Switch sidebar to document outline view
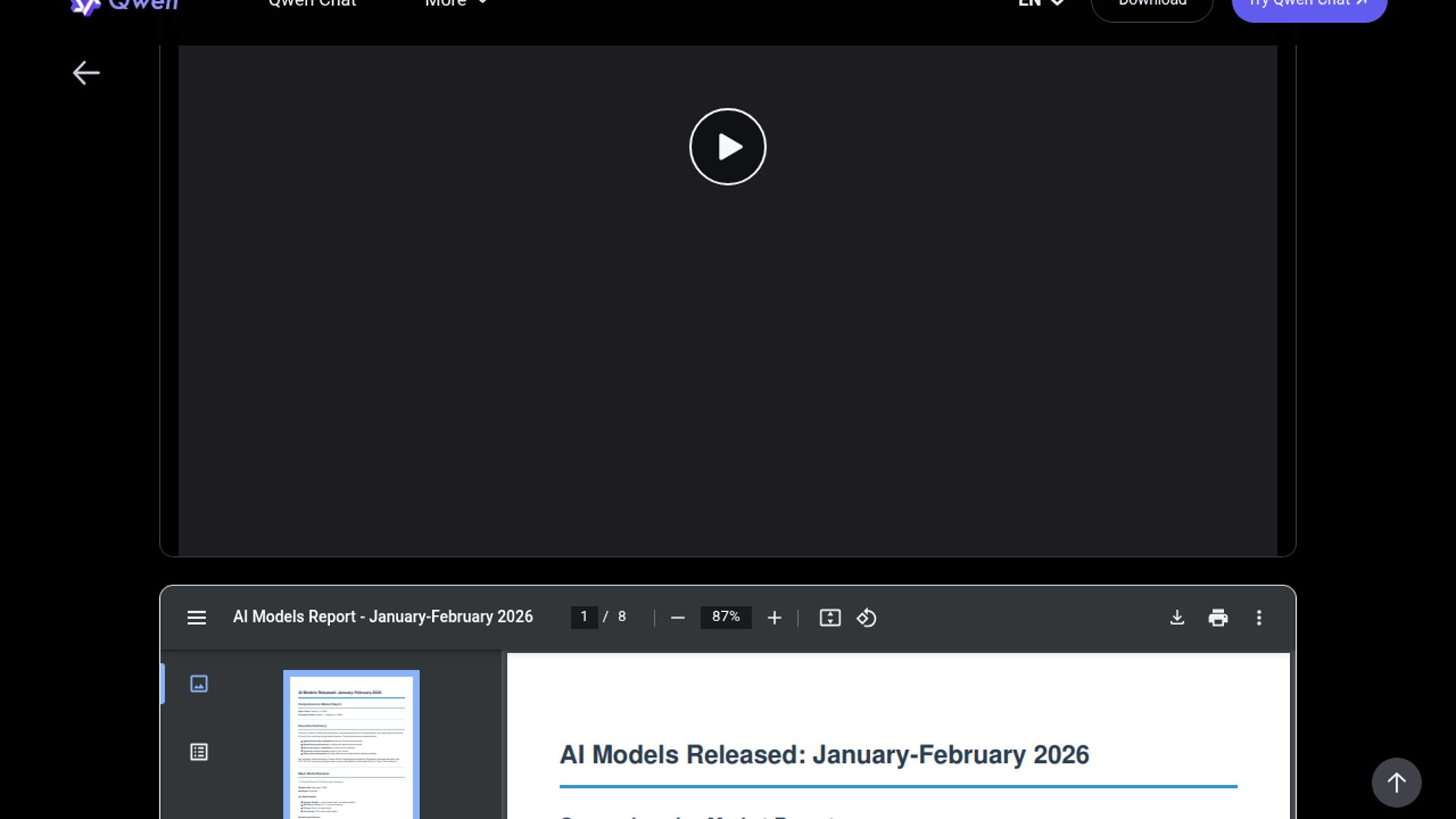The height and width of the screenshot is (819, 1456). click(x=199, y=752)
